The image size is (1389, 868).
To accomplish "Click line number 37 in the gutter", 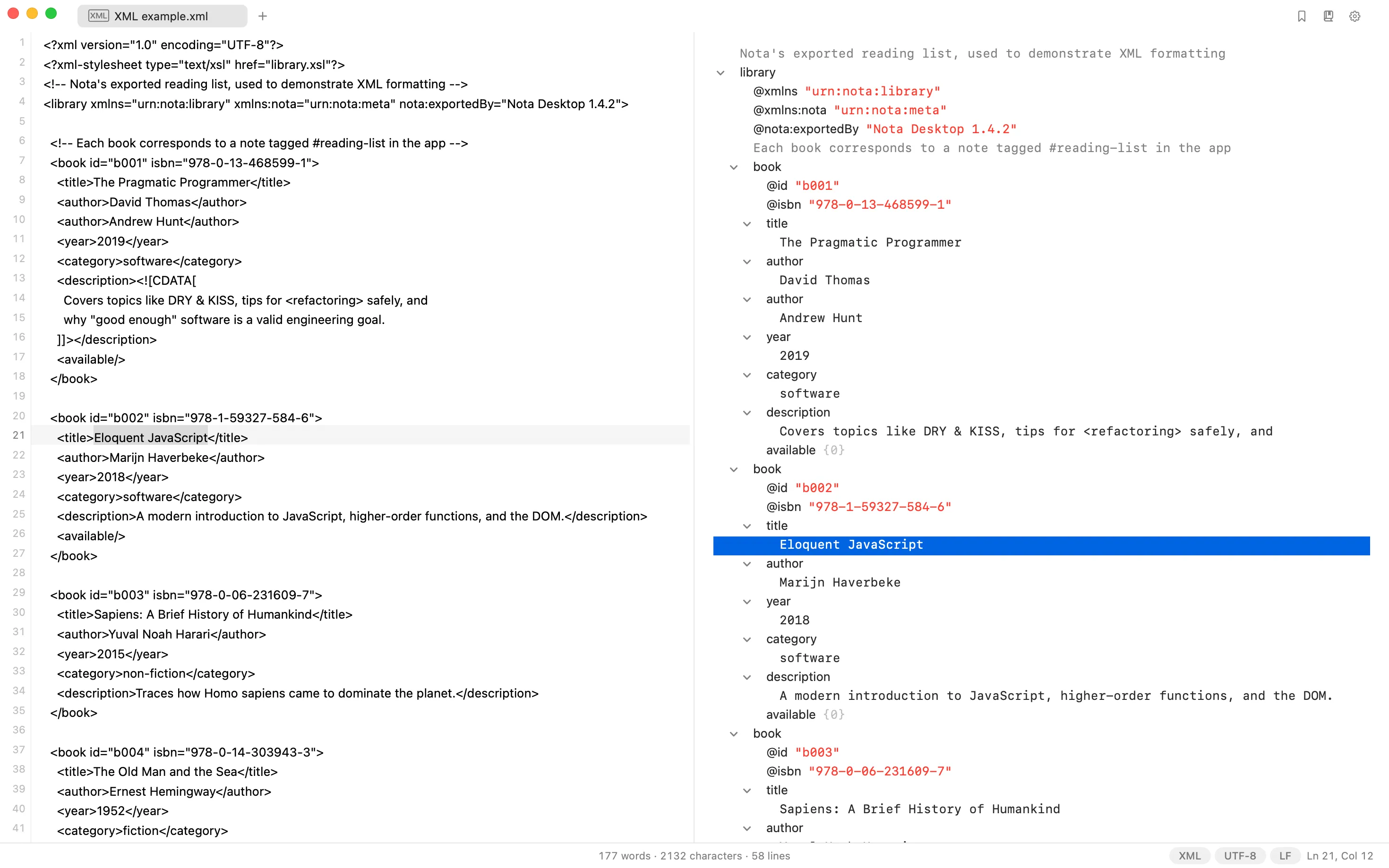I will [19, 750].
